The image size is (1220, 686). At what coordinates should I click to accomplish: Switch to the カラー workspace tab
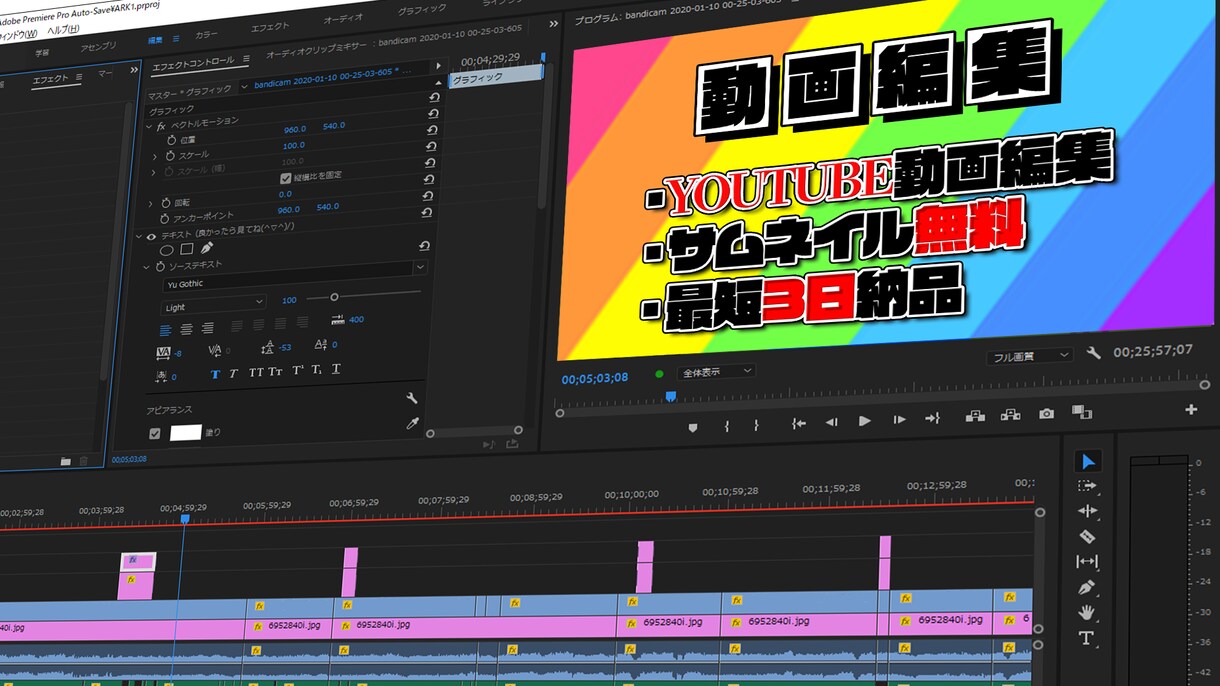(207, 35)
